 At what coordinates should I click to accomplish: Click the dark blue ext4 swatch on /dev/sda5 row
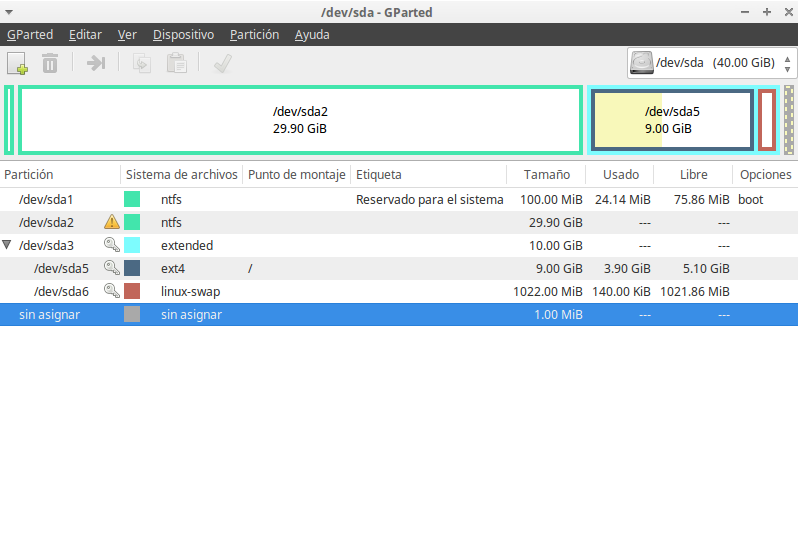(132, 268)
